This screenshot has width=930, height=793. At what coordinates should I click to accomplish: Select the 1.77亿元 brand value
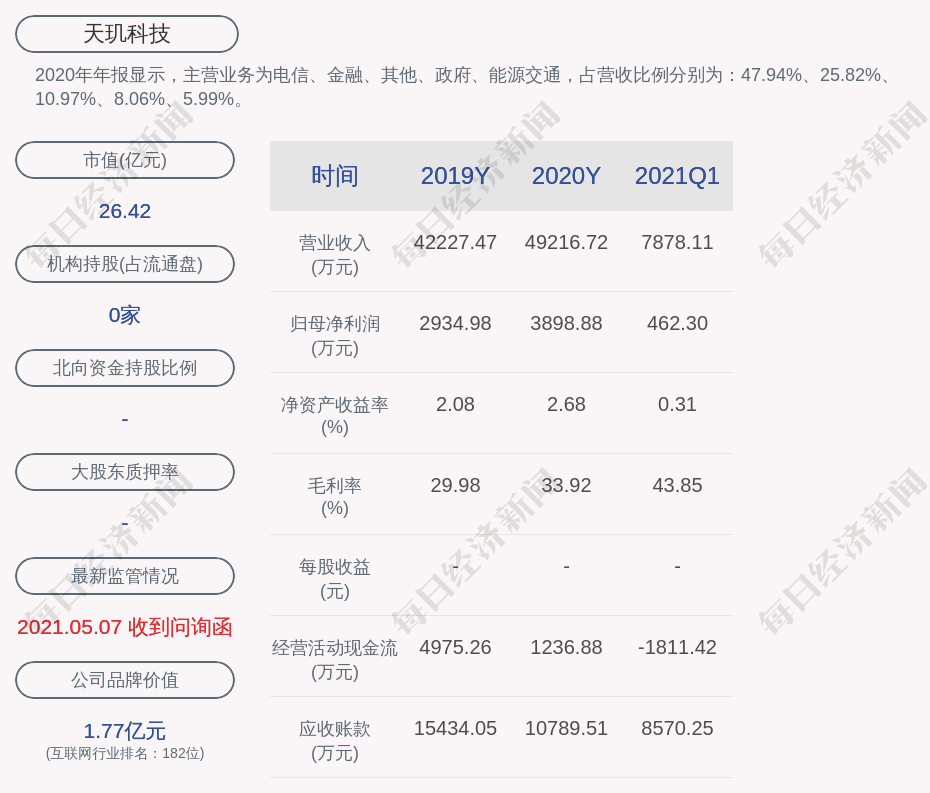(125, 731)
